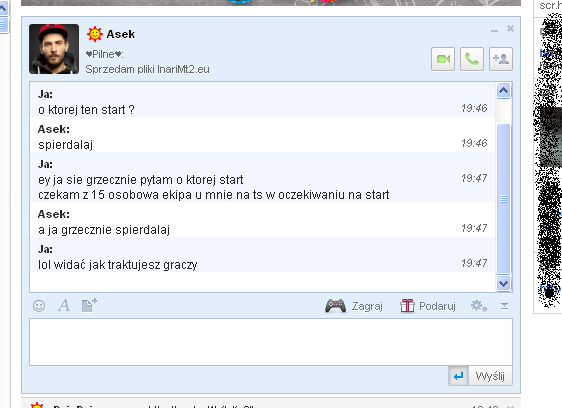Click the chat scrollbar up arrow

504,91
